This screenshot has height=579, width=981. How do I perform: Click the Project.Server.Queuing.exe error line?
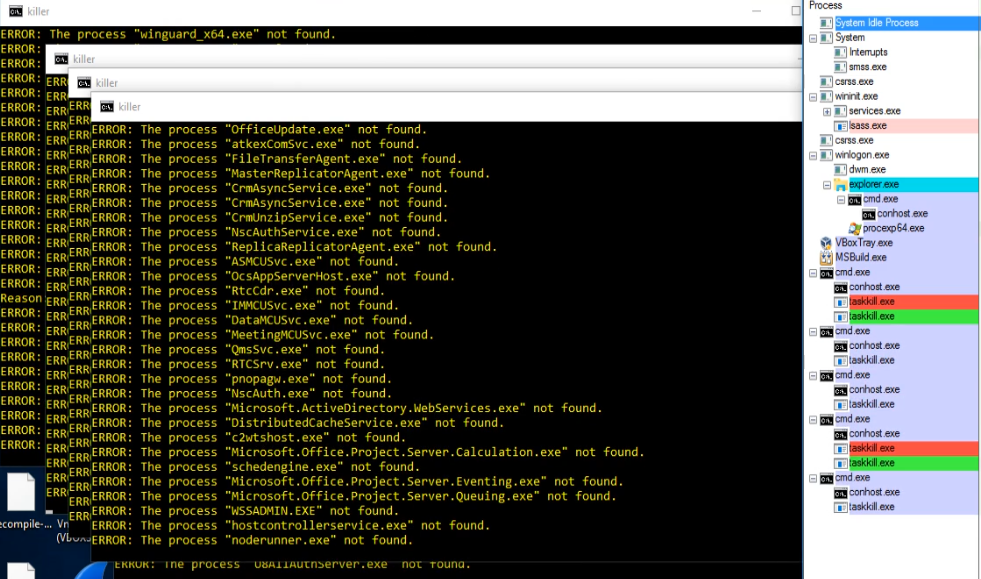[353, 496]
